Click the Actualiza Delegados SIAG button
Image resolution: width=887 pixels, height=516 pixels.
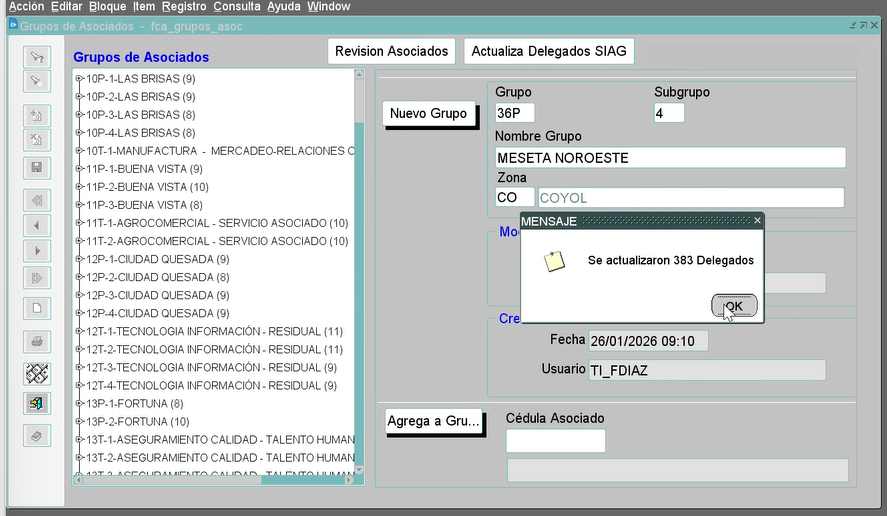point(548,51)
